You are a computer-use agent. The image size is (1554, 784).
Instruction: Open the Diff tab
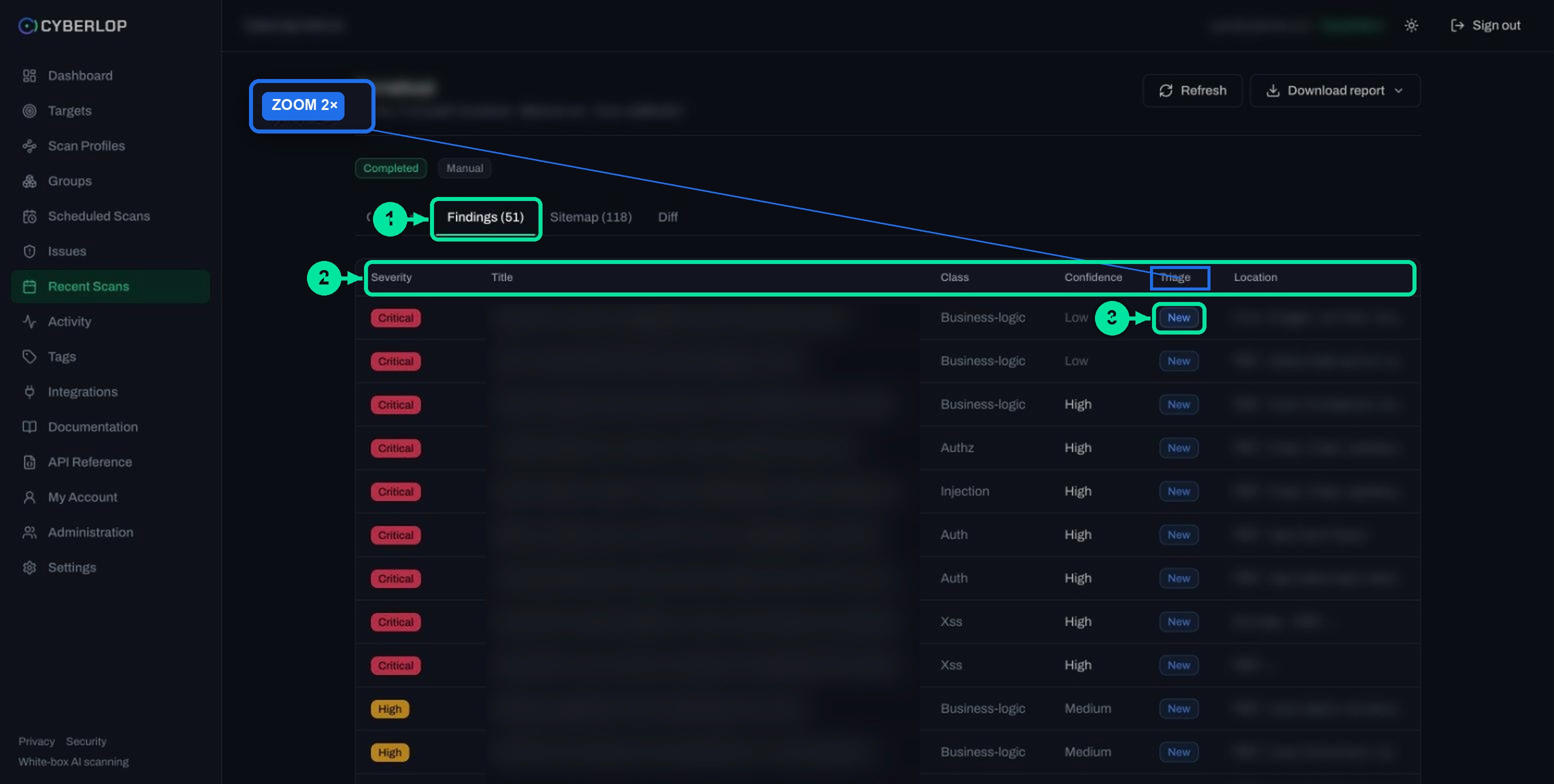(x=667, y=217)
